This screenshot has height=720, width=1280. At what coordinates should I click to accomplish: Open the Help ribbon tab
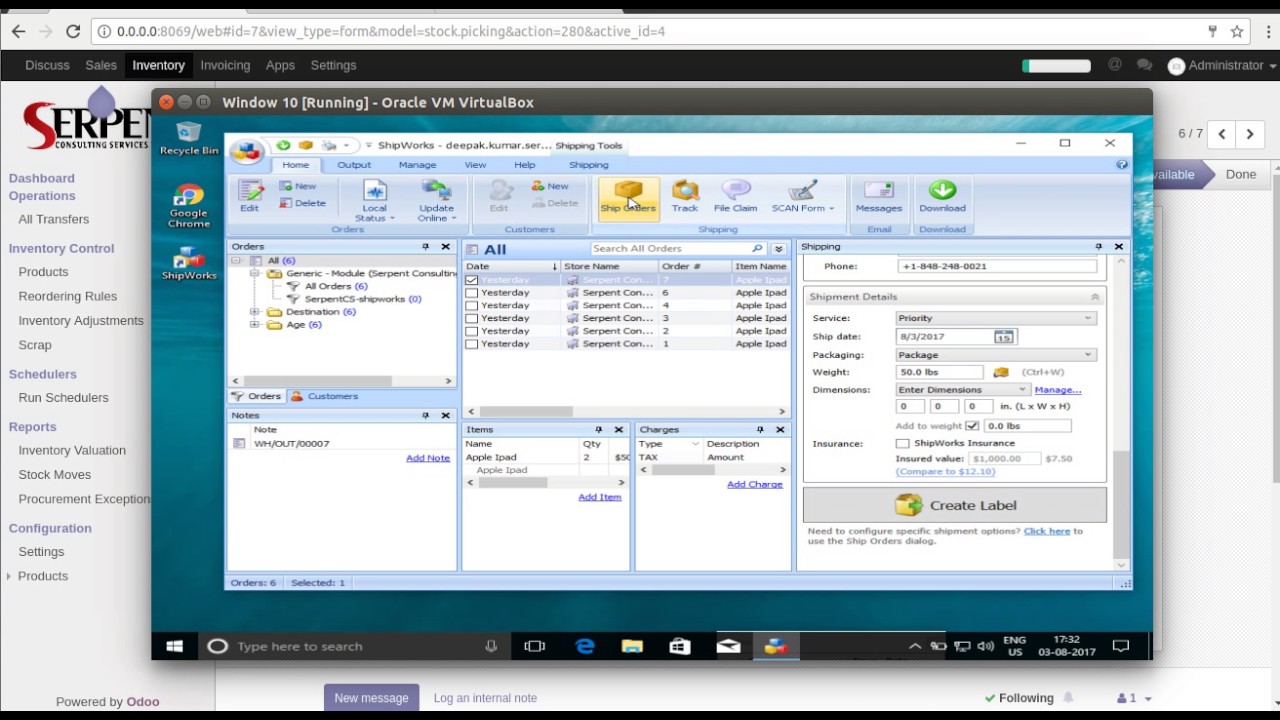tap(525, 165)
